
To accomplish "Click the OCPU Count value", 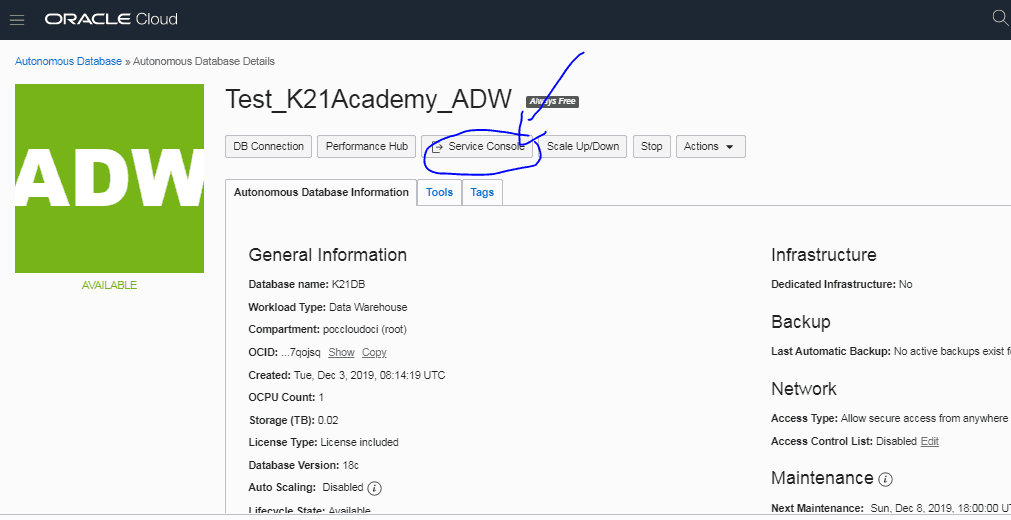I will (321, 397).
